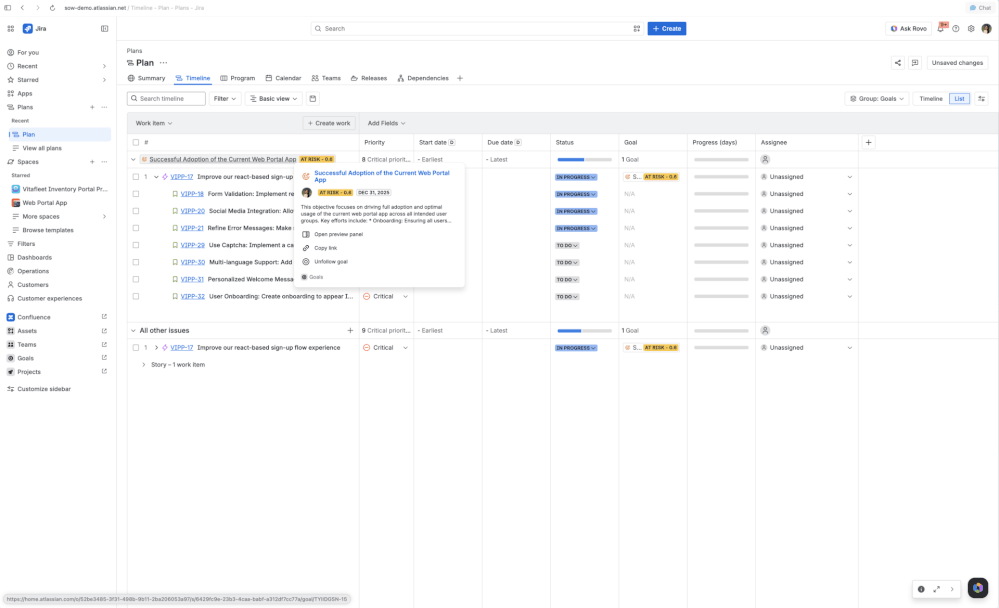
Task: Select the header checkbox for all rows
Action: click(136, 143)
